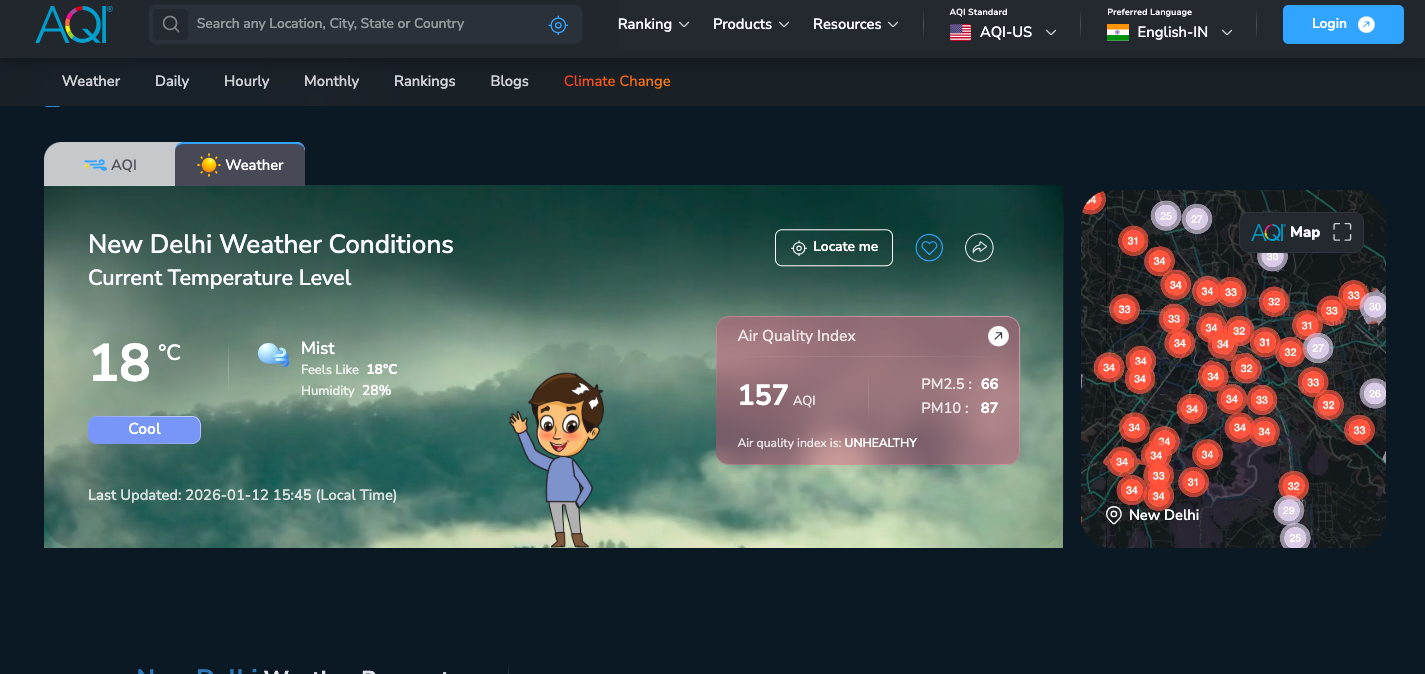This screenshot has height=674, width=1425.
Task: Expand the Resources dropdown menu
Action: [x=855, y=24]
